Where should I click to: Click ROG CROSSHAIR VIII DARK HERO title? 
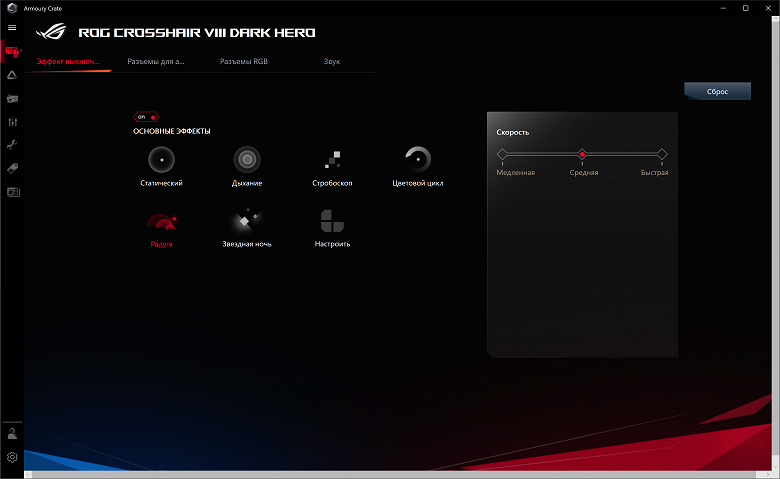[197, 33]
